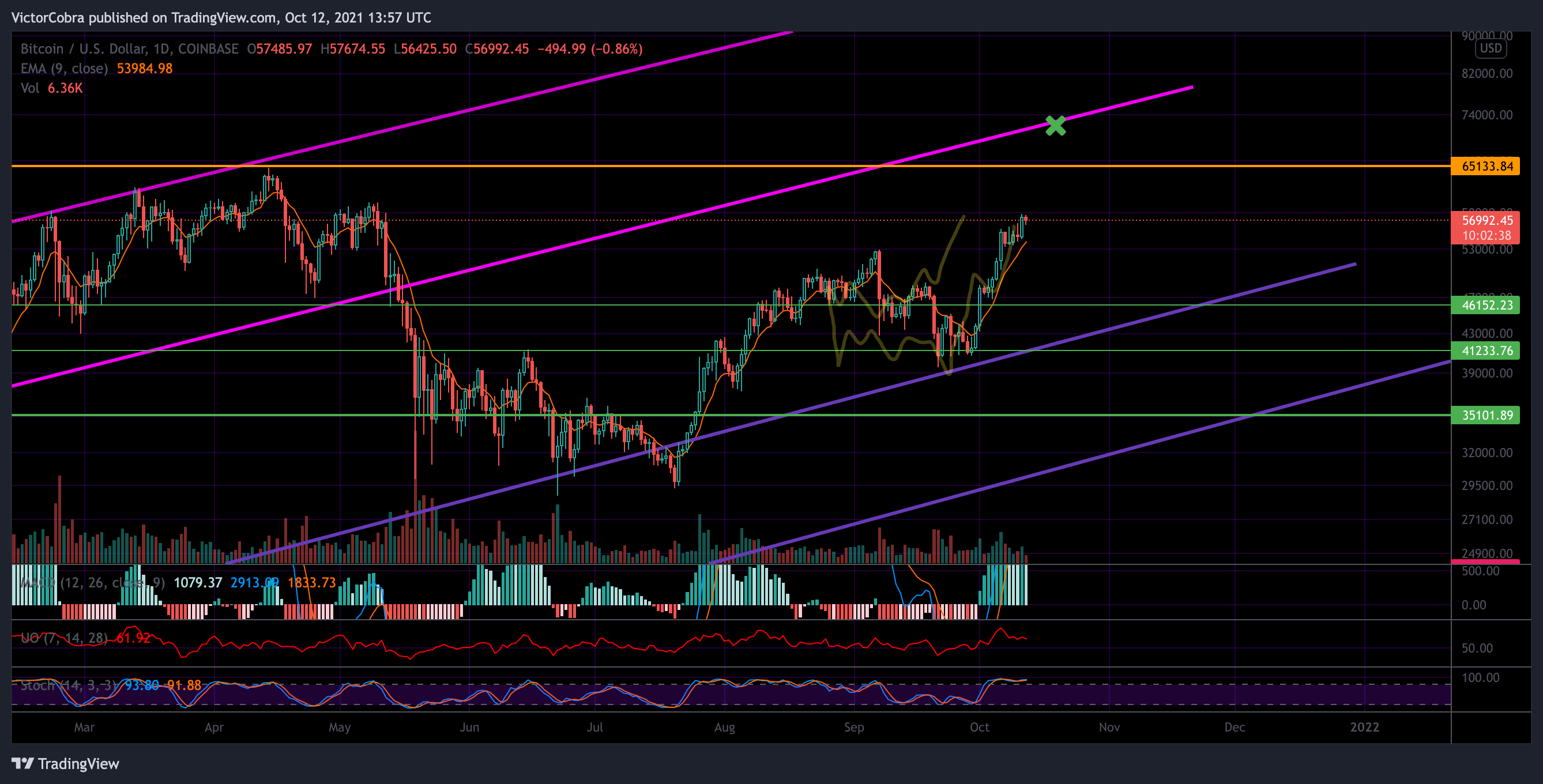This screenshot has height=784, width=1543.
Task: Click the 74000.00 price axis tick
Action: (x=1486, y=115)
